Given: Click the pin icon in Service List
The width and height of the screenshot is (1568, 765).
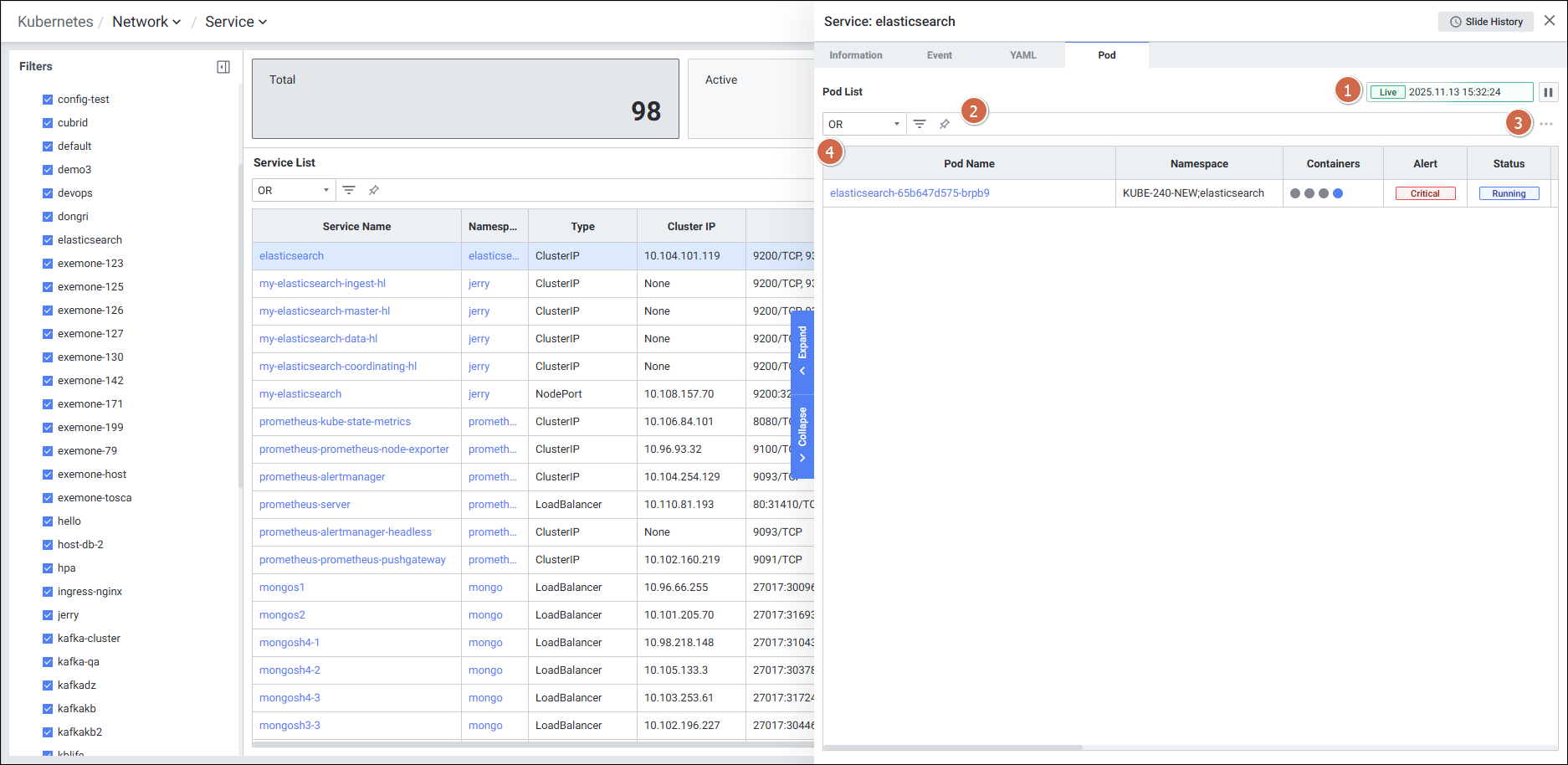Looking at the screenshot, I should [374, 190].
